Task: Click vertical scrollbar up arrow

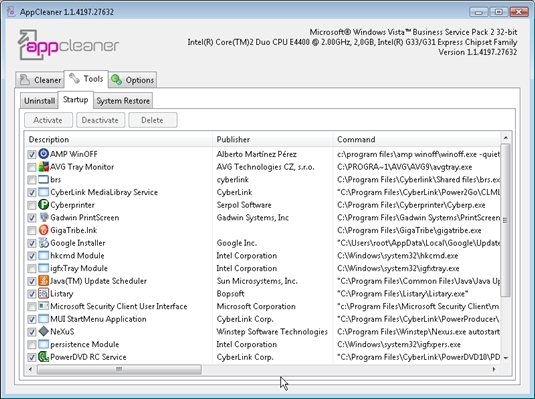Action: click(506, 138)
